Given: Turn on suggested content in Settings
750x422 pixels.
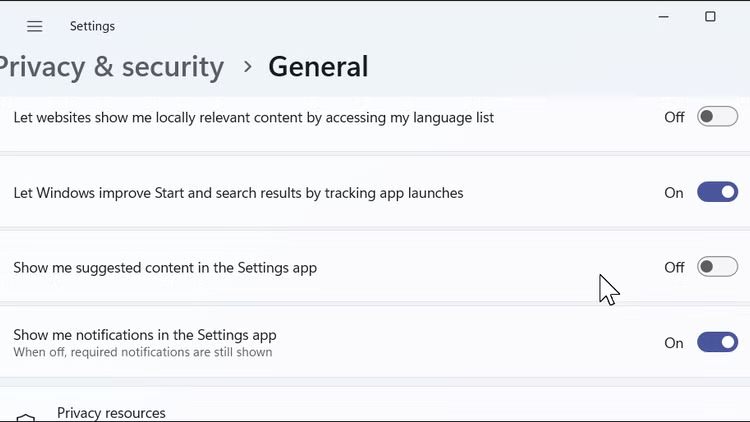Looking at the screenshot, I should tap(717, 267).
